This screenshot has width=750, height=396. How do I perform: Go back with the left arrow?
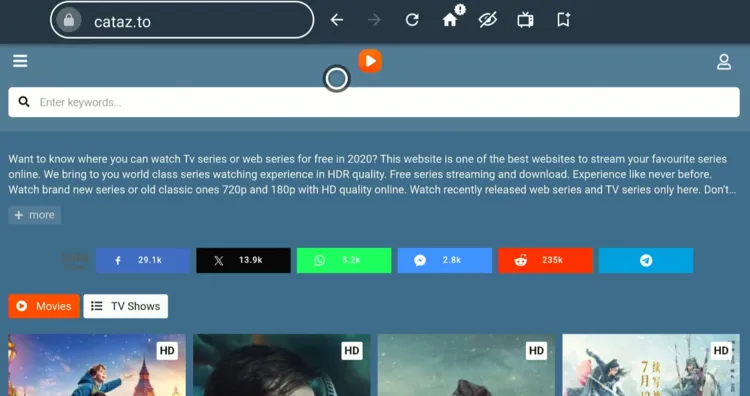coord(337,20)
